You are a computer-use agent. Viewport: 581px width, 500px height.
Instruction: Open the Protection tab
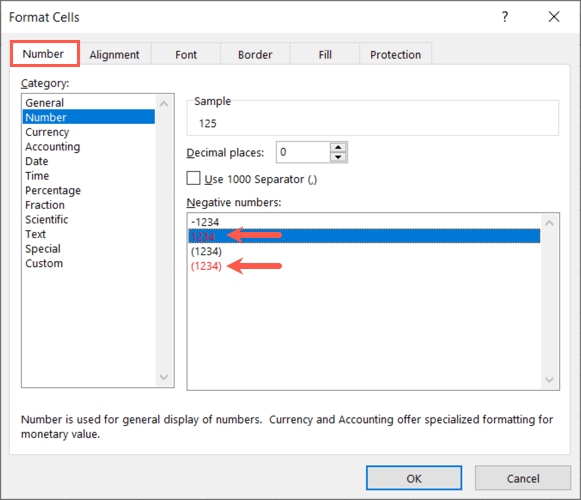pyautogui.click(x=395, y=54)
